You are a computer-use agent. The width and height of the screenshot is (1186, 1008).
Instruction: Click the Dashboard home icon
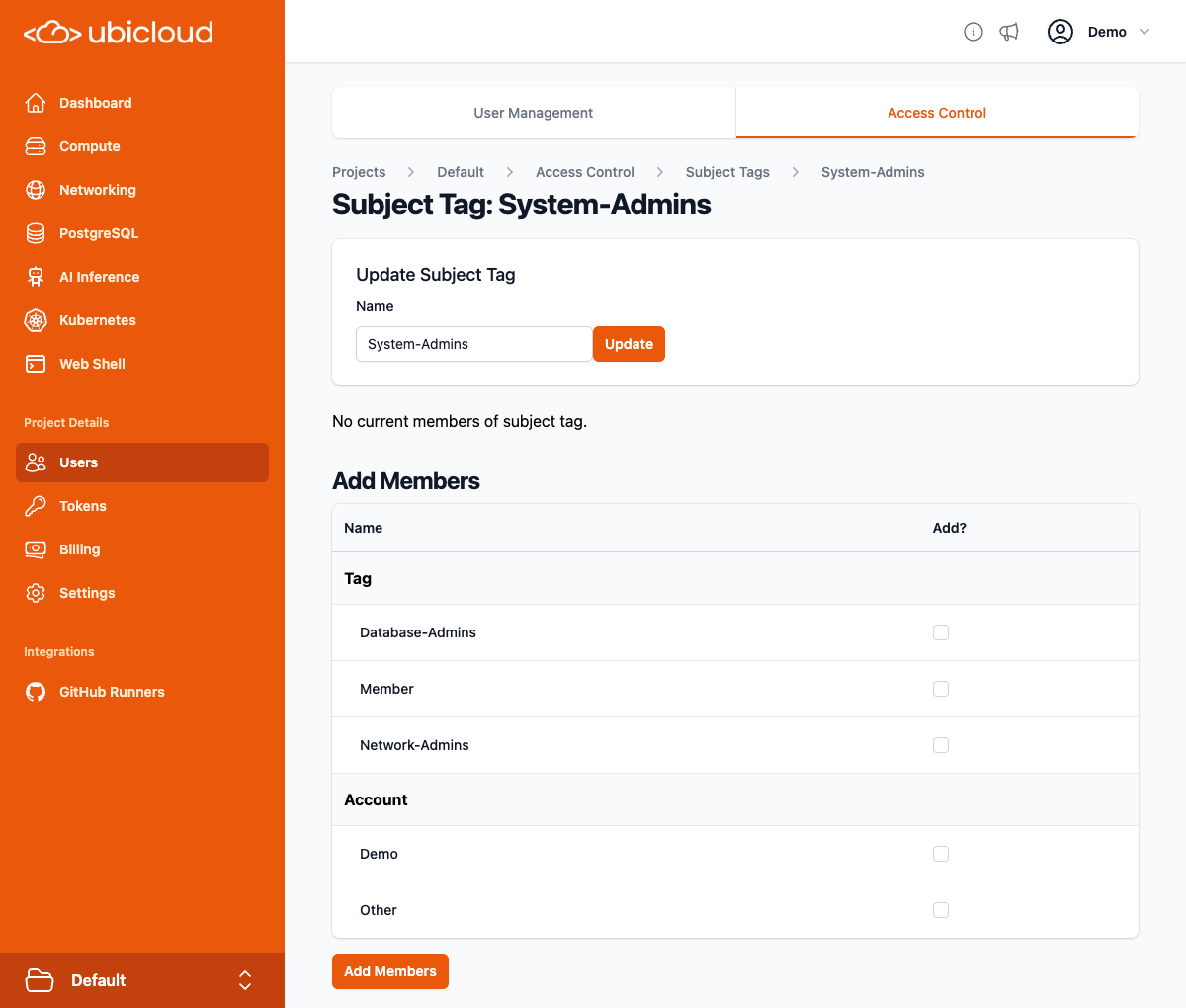coord(36,103)
